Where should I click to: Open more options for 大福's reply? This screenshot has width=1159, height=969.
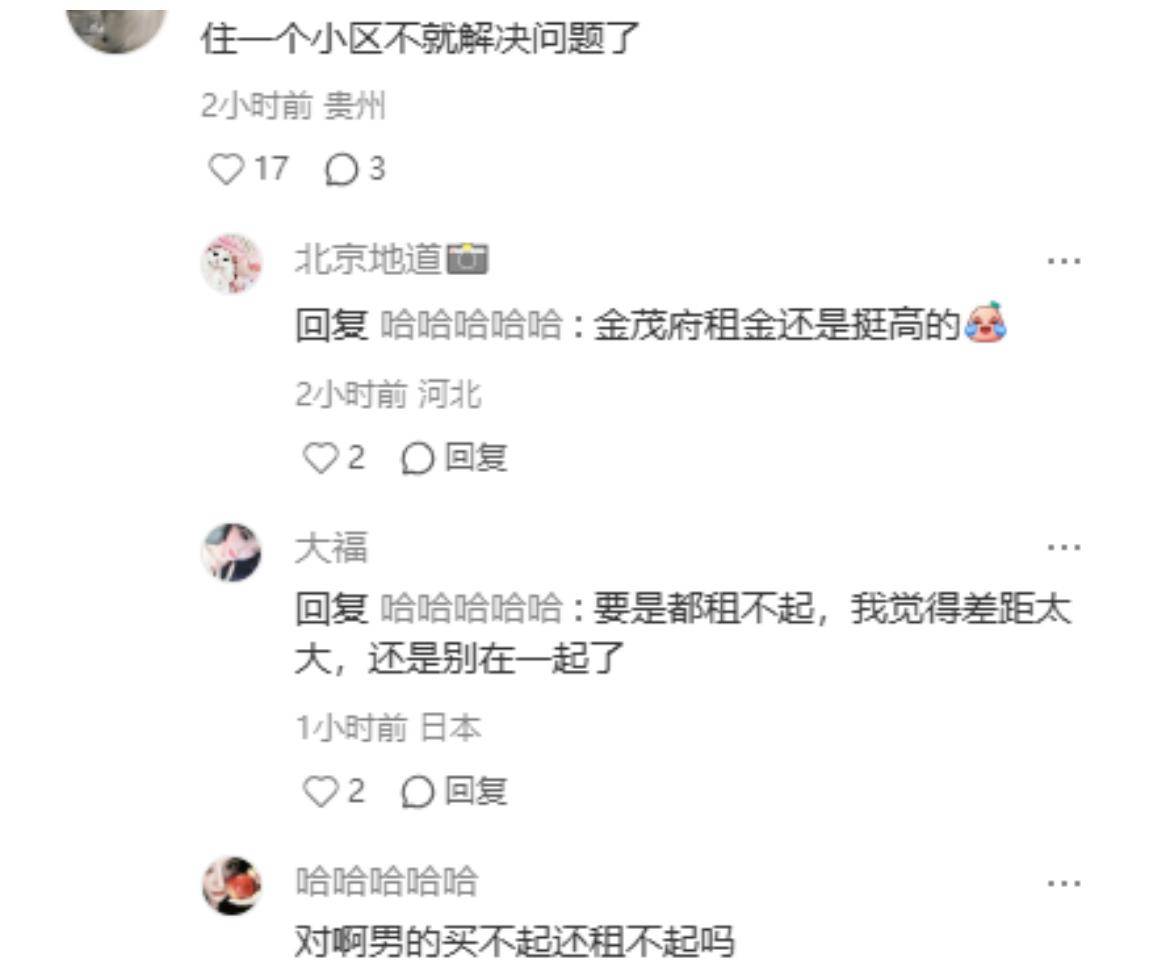[1064, 548]
